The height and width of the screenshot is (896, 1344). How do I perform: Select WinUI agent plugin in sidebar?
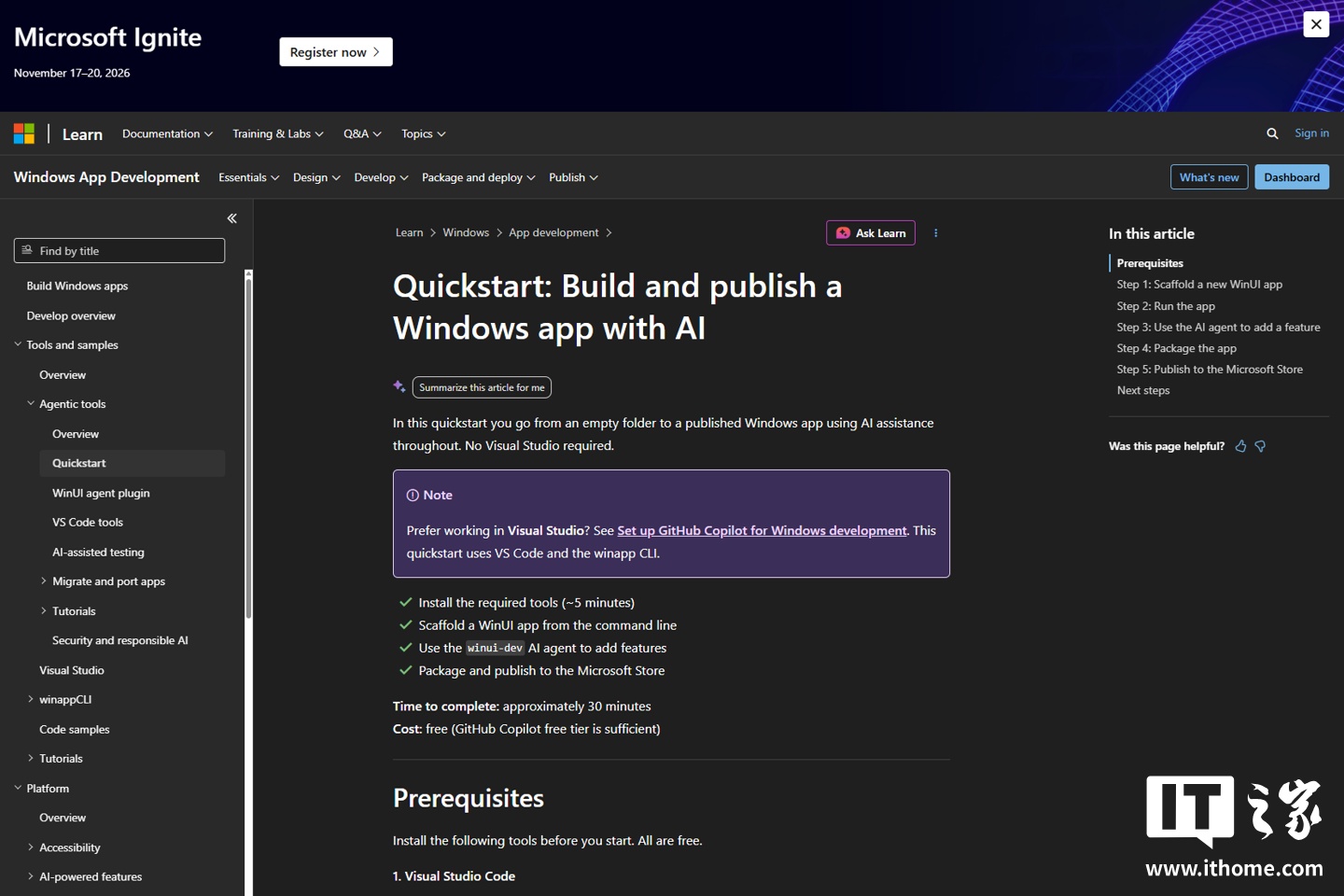[x=101, y=493]
